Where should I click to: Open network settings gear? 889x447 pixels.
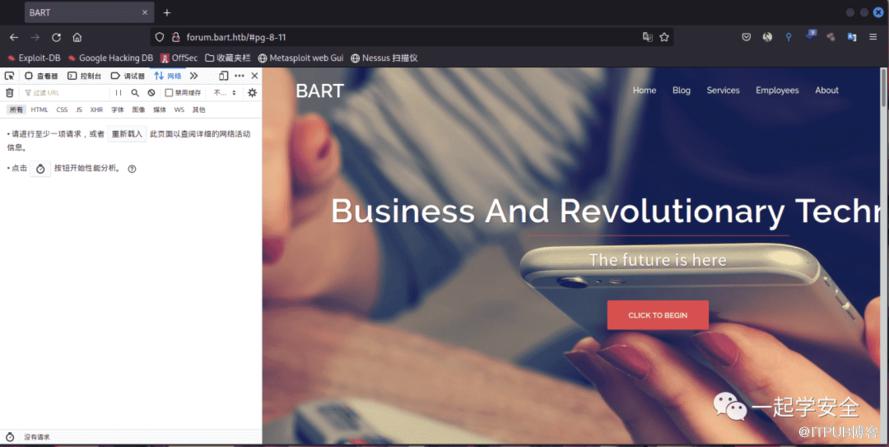tap(252, 92)
